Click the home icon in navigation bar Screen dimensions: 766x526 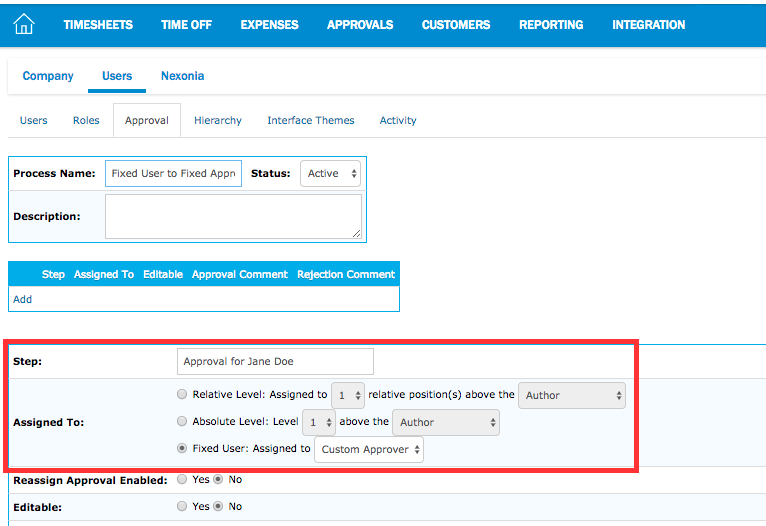tap(23, 25)
